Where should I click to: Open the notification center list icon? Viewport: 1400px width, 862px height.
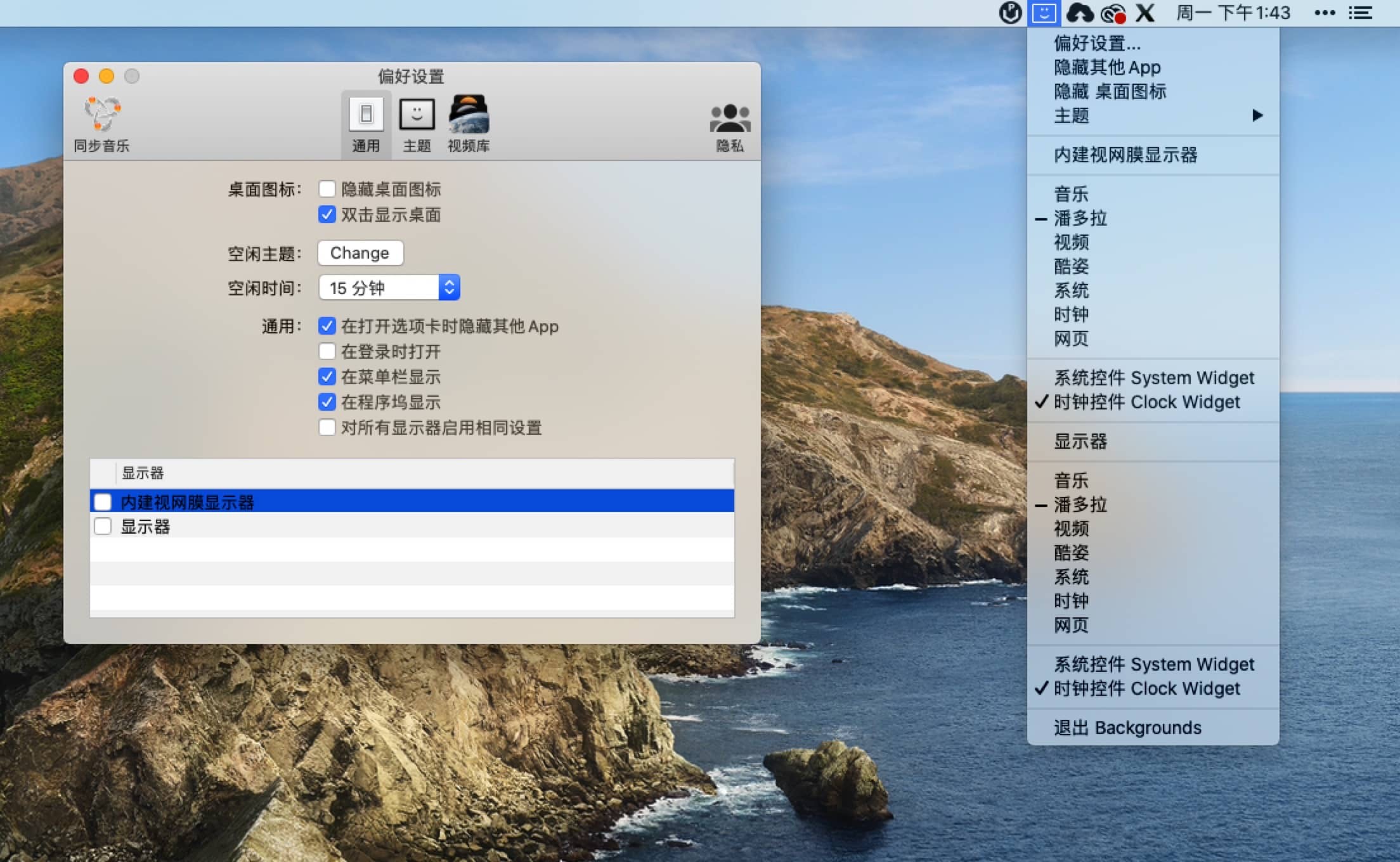pyautogui.click(x=1360, y=13)
